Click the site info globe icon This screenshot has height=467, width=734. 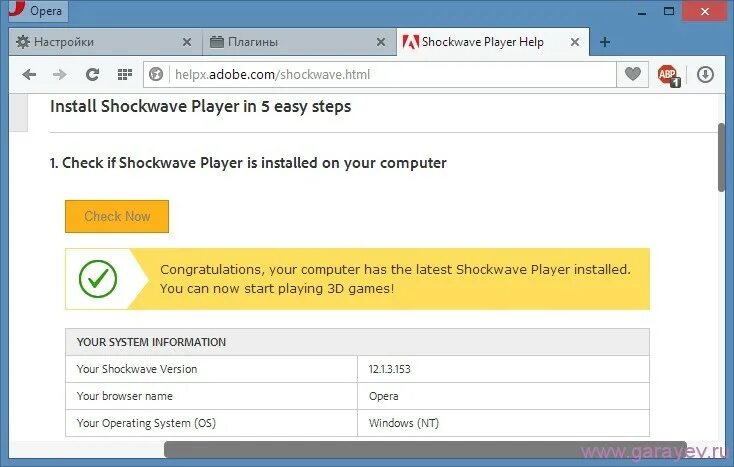156,74
